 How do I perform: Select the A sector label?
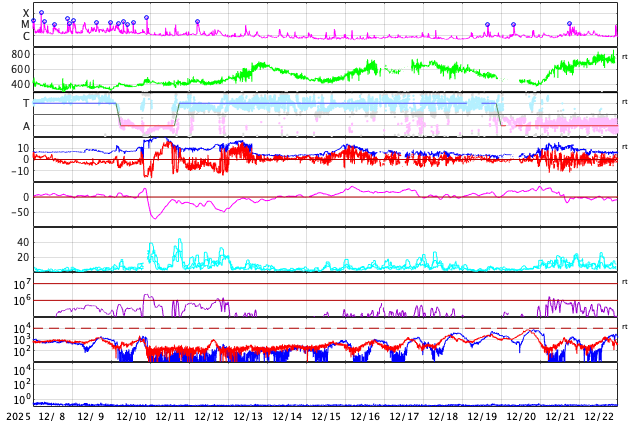pos(26,126)
